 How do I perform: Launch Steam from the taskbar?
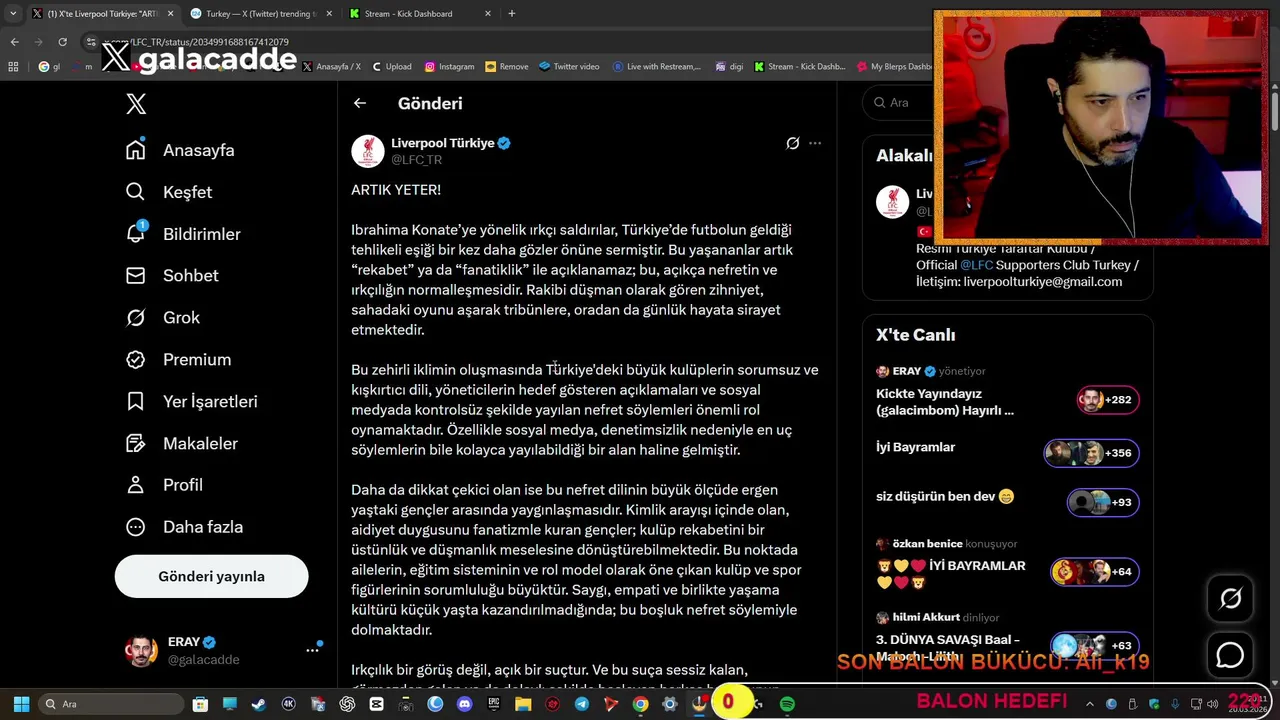(x=259, y=704)
